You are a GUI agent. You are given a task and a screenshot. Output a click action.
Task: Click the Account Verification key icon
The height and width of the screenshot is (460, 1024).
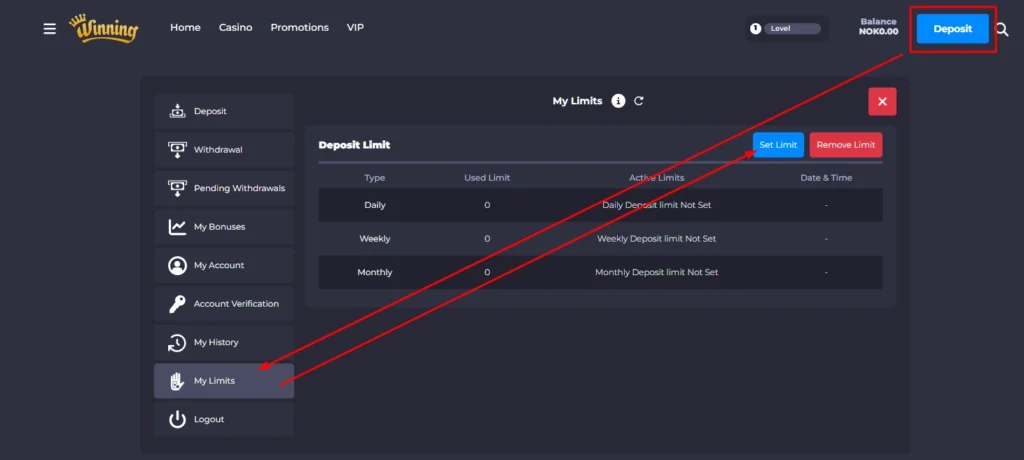click(177, 304)
